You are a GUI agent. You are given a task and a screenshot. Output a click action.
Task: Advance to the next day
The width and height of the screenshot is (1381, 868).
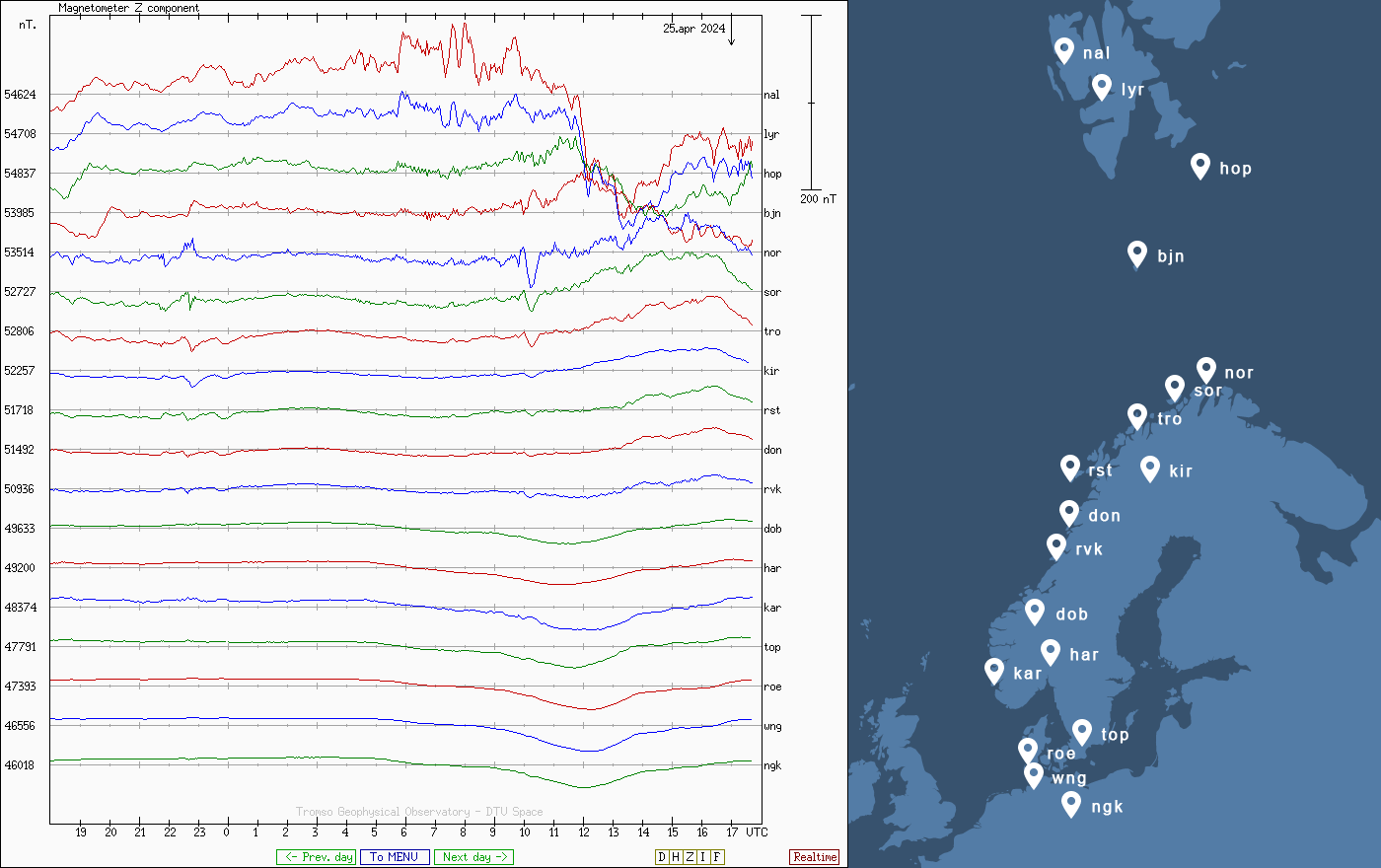coord(473,857)
